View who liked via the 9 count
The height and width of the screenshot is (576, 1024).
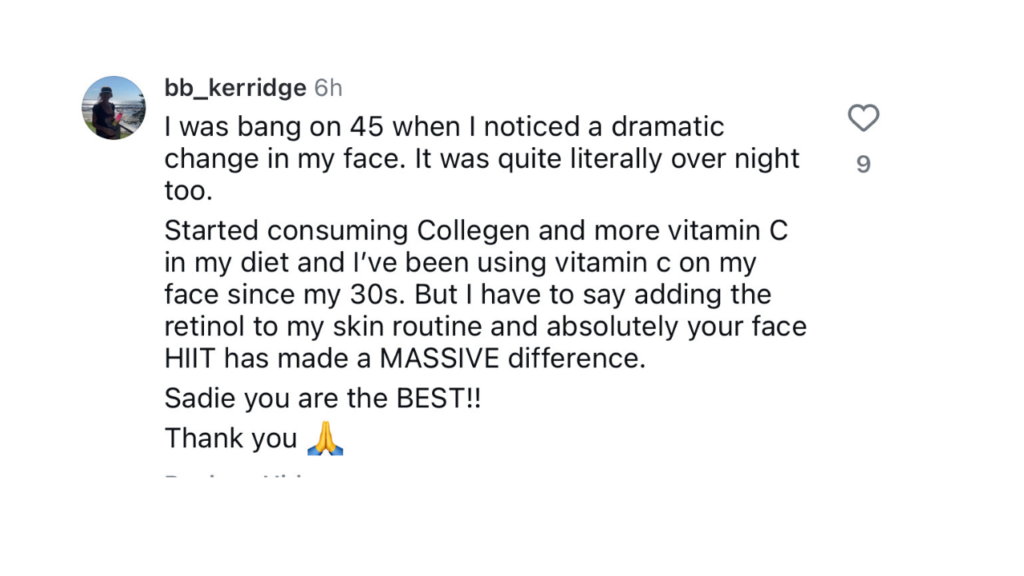click(863, 164)
